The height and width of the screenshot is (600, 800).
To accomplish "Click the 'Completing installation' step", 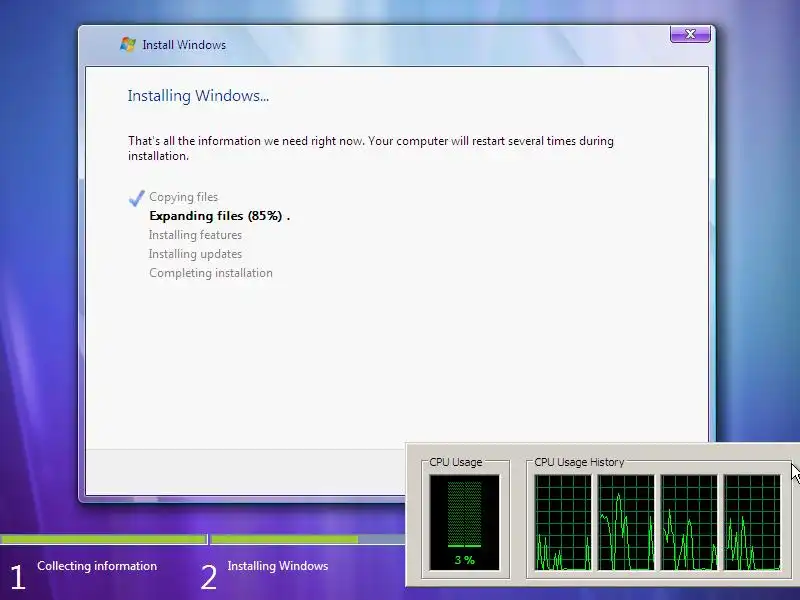I will [x=211, y=273].
